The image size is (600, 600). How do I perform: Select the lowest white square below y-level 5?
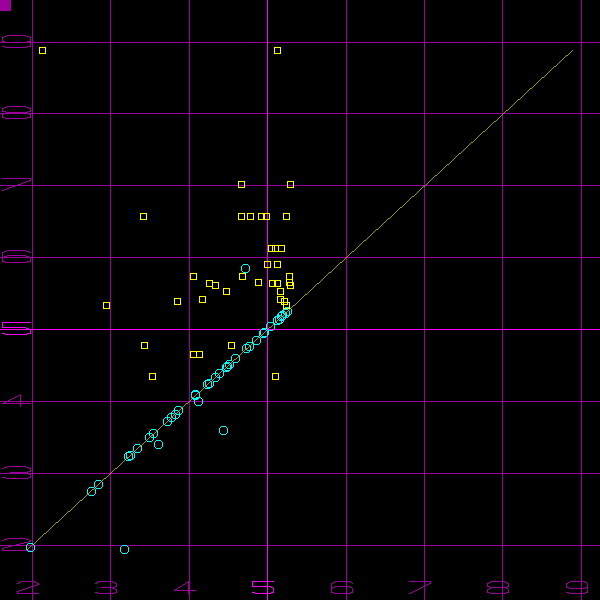pyautogui.click(x=152, y=376)
